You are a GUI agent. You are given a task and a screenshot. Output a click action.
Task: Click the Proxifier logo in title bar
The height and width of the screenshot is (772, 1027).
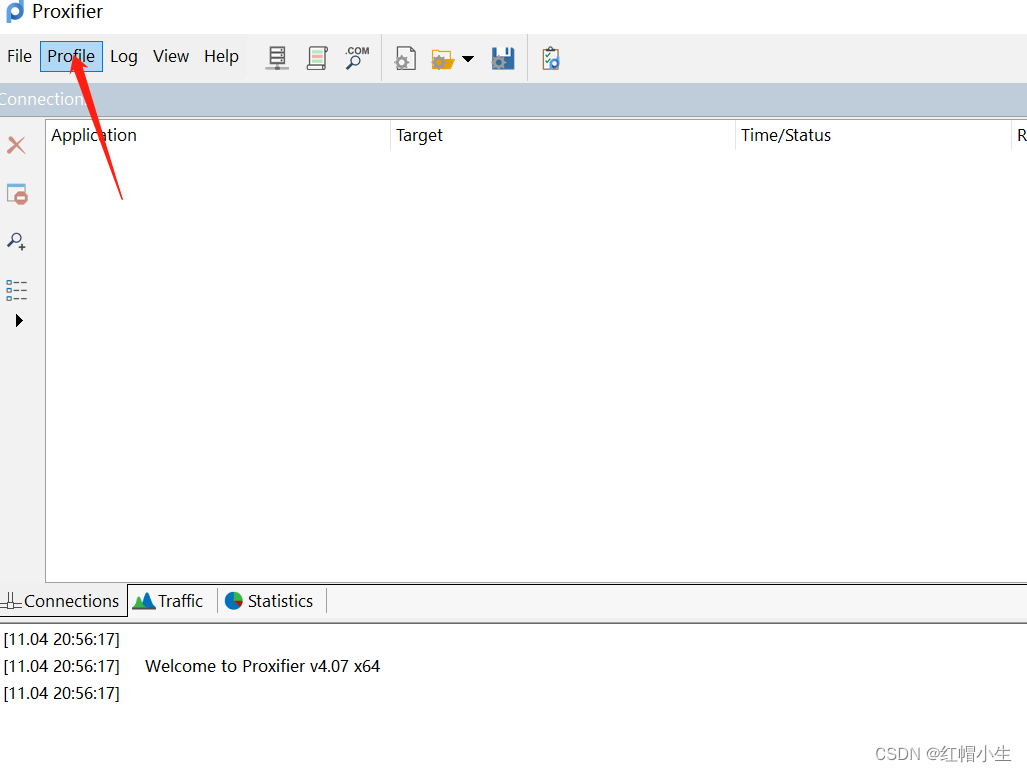pyautogui.click(x=14, y=11)
